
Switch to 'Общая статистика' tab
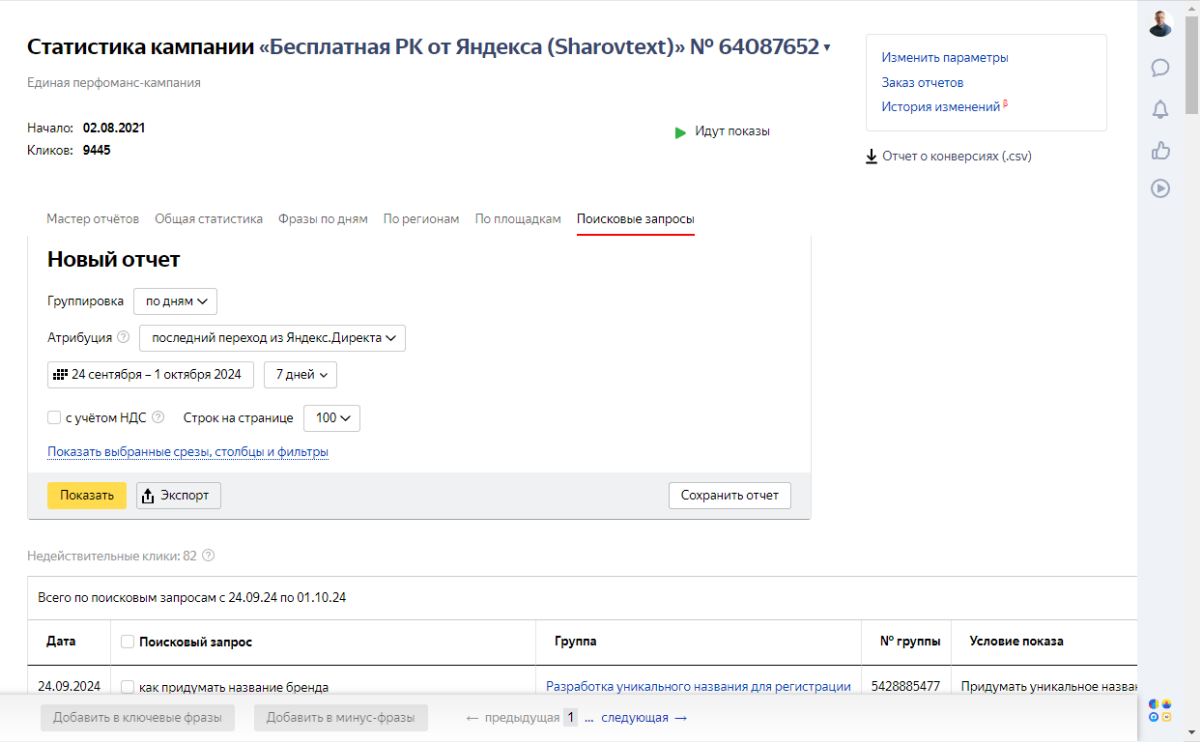[208, 219]
